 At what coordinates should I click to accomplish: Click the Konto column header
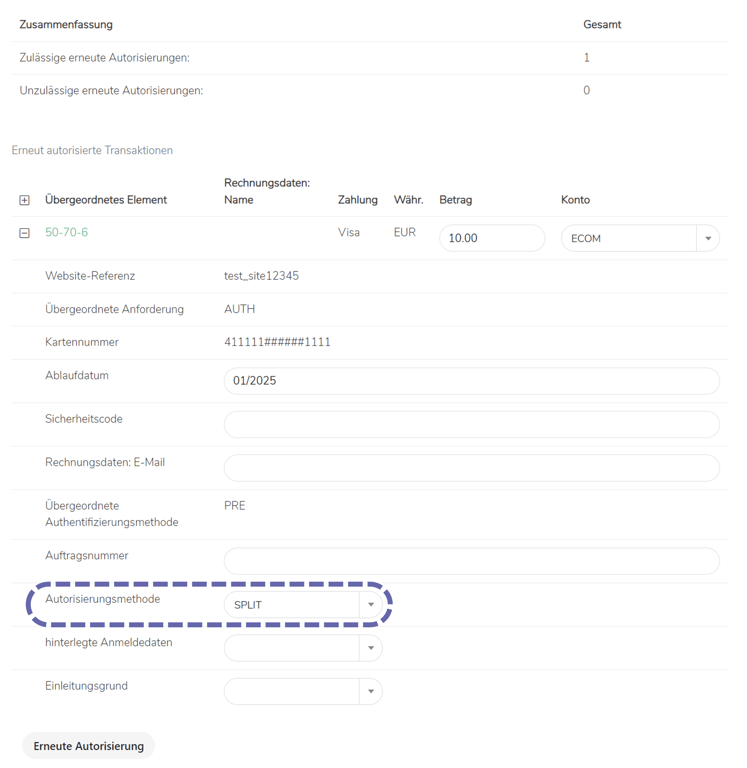tap(575, 200)
